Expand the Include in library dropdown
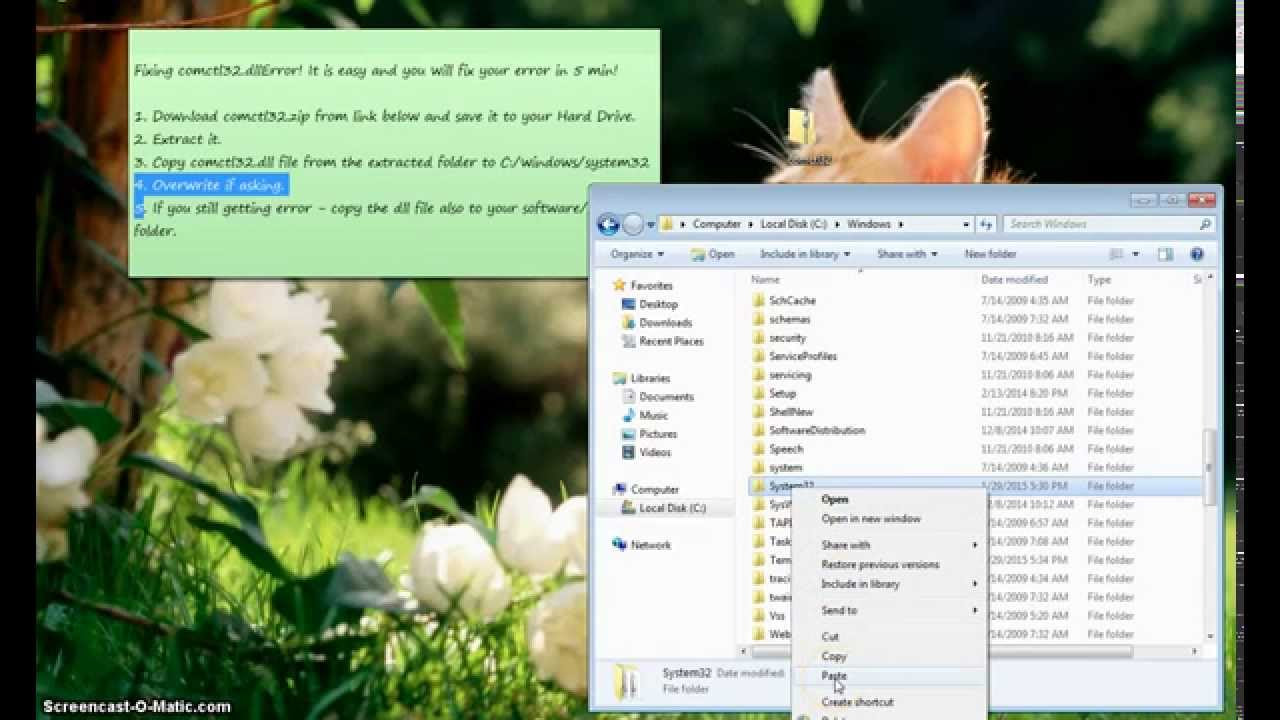This screenshot has width=1280, height=720. pos(805,254)
